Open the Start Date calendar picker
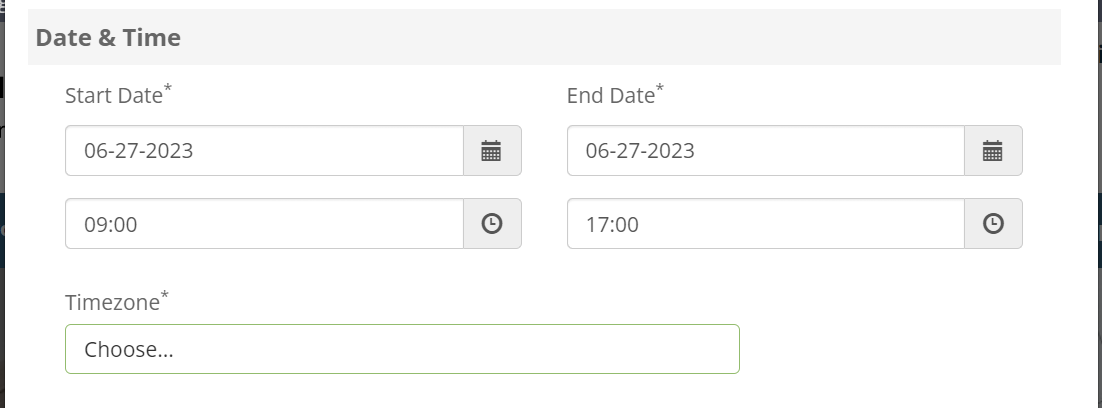This screenshot has width=1102, height=408. [491, 151]
